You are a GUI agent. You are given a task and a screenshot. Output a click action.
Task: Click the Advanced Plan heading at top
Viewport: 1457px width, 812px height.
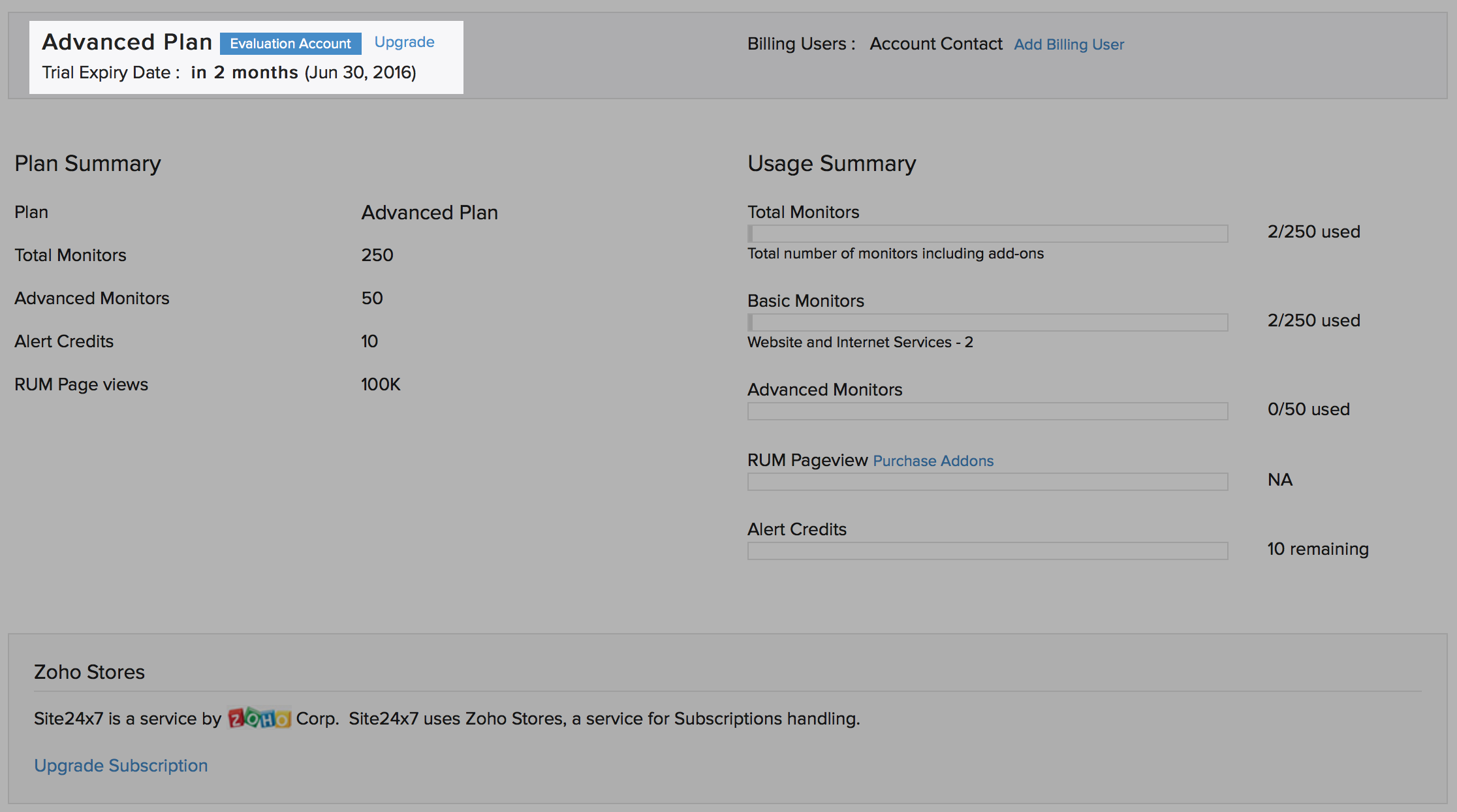coord(127,42)
